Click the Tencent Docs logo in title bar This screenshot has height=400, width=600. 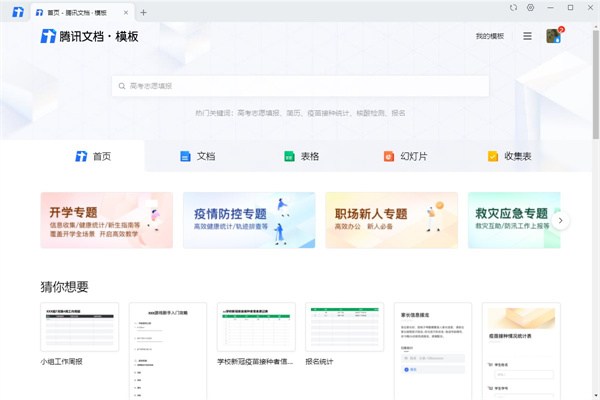pyautogui.click(x=18, y=12)
